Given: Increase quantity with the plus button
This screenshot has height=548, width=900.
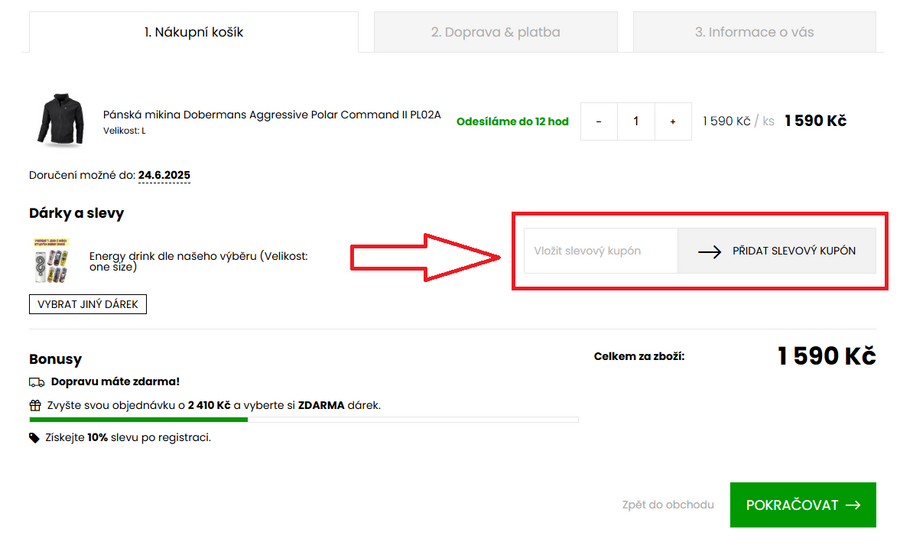Looking at the screenshot, I should [673, 121].
